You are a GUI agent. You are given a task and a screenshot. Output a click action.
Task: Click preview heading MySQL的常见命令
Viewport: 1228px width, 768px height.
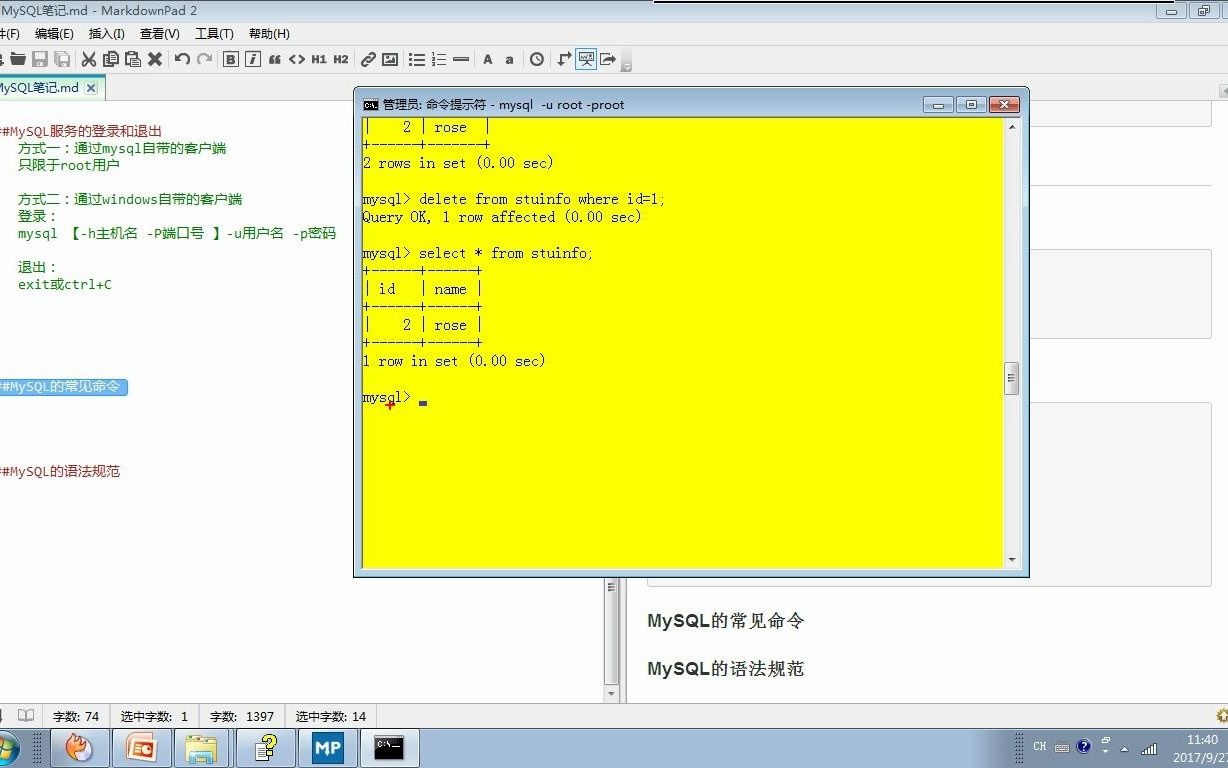click(725, 621)
